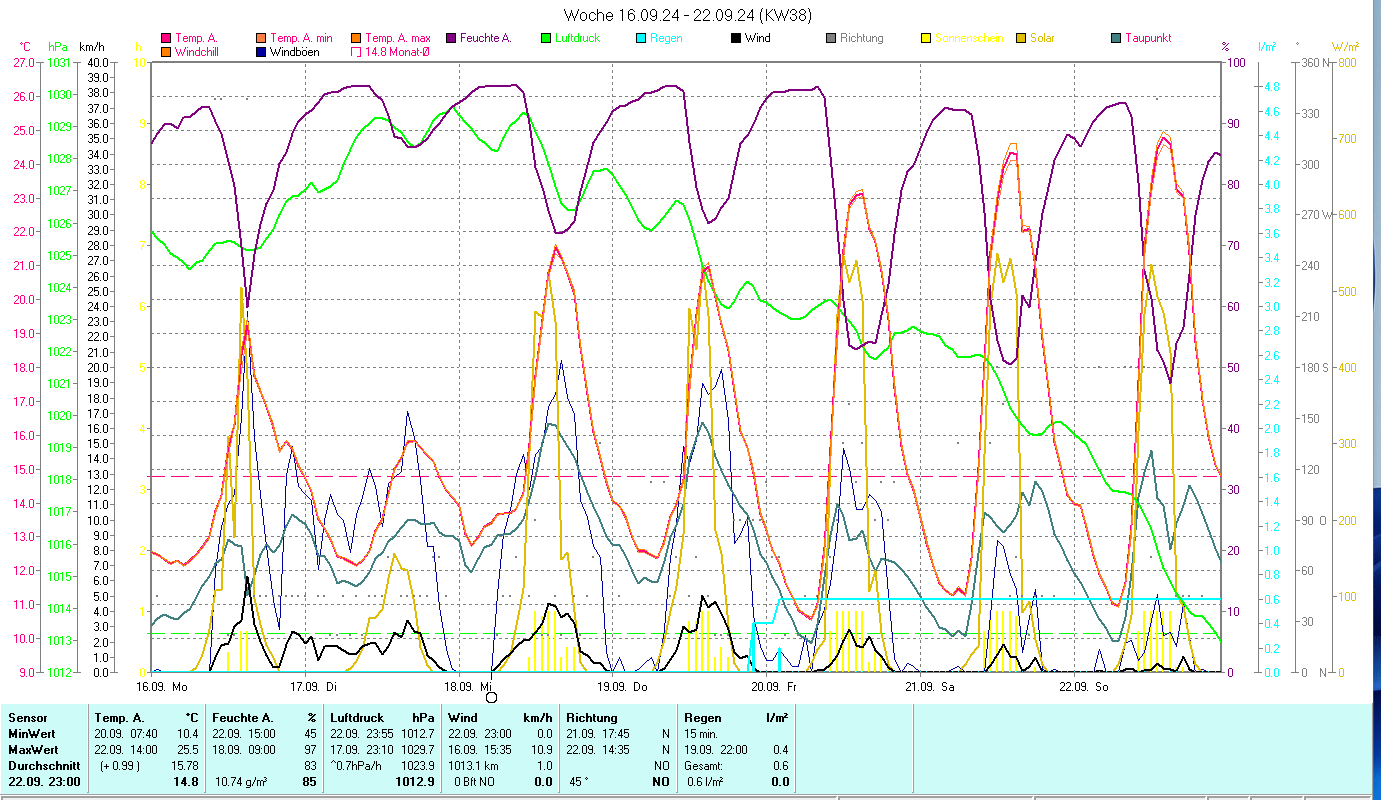The width and height of the screenshot is (1381, 800).
Task: Click the ^0.7hPa/h pressure trend
Action: click(x=358, y=766)
